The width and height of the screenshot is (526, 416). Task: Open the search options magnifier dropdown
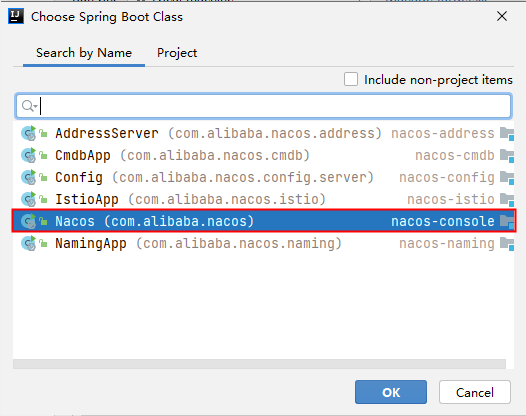pos(29,106)
